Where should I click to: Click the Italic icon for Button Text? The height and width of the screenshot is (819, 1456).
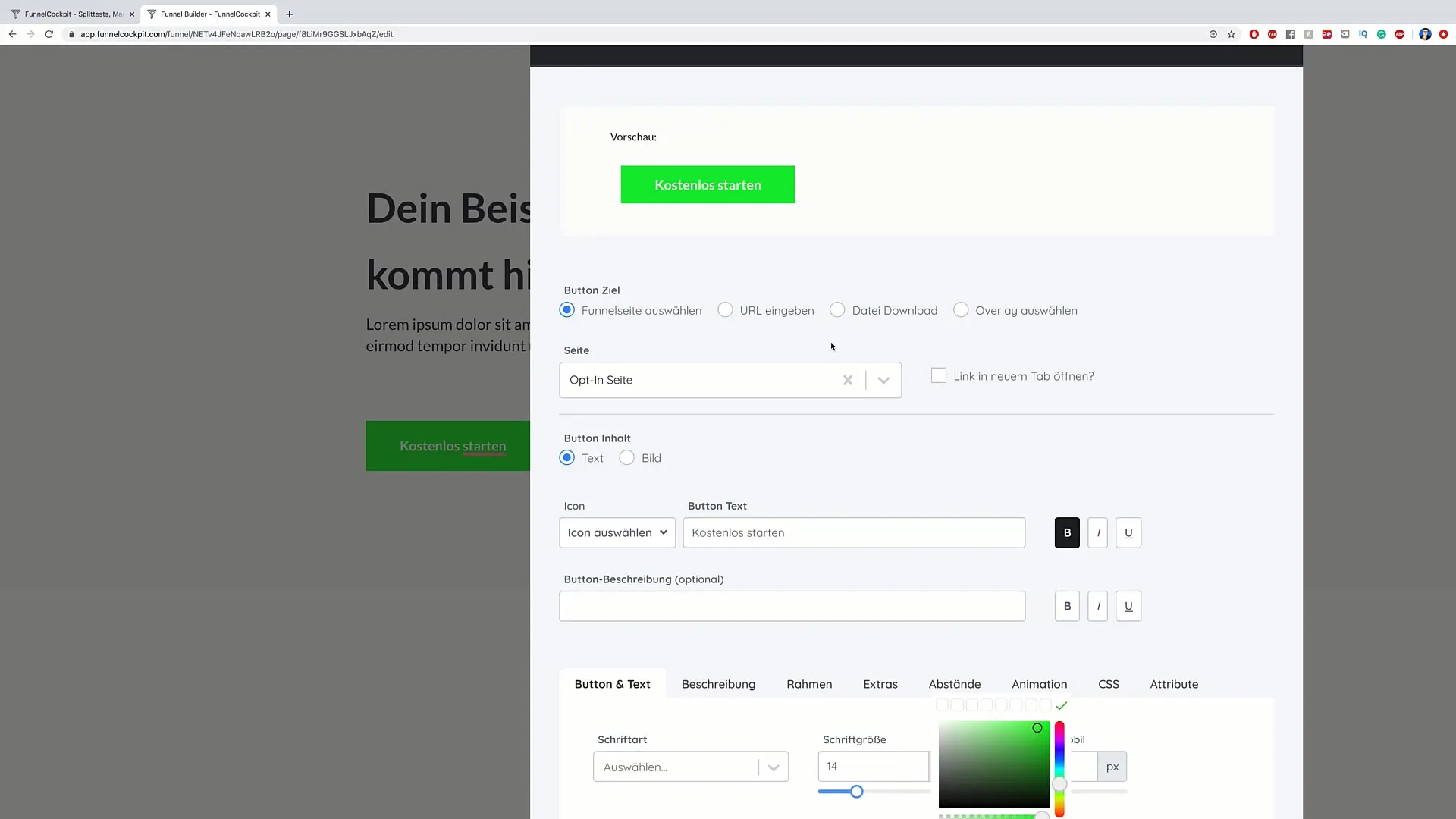point(1098,532)
